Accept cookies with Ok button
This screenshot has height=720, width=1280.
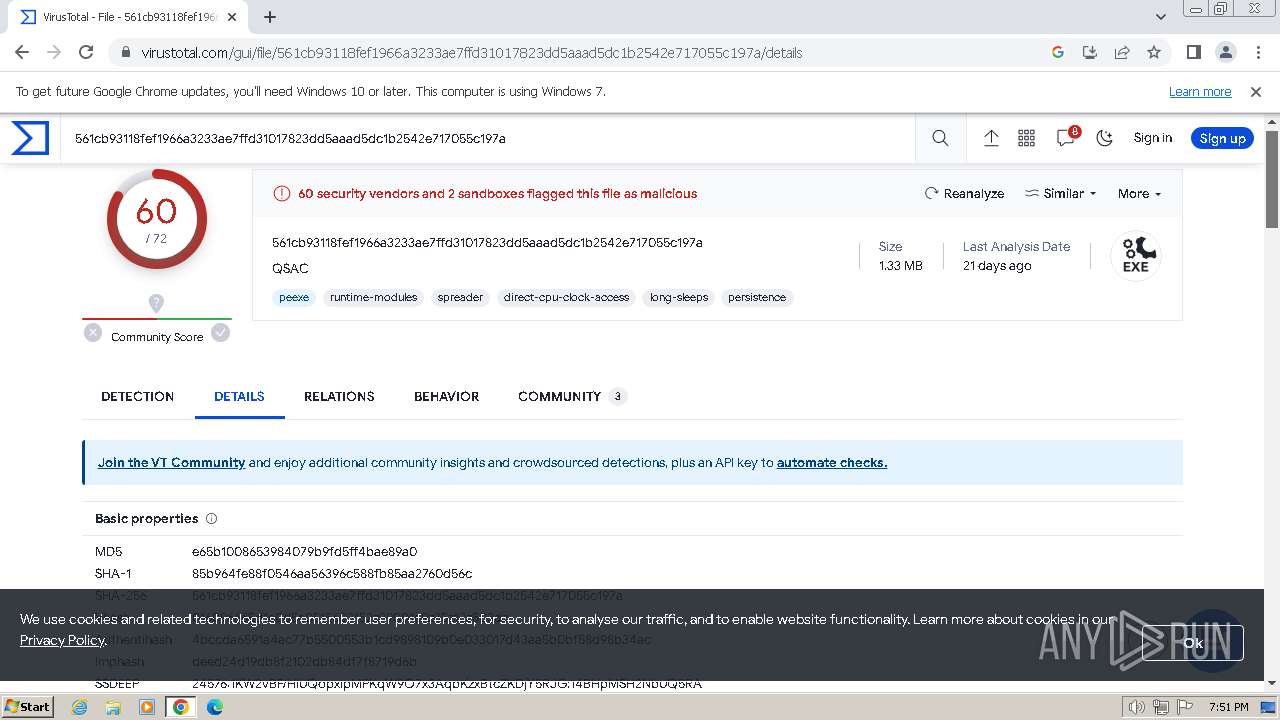pos(1192,643)
